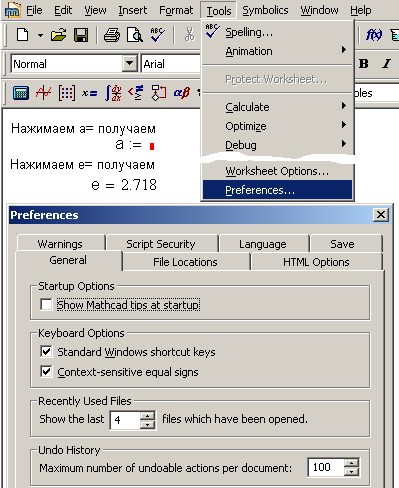This screenshot has height=488, width=399.
Task: Decrease undo actions spinner down
Action: 351,472
